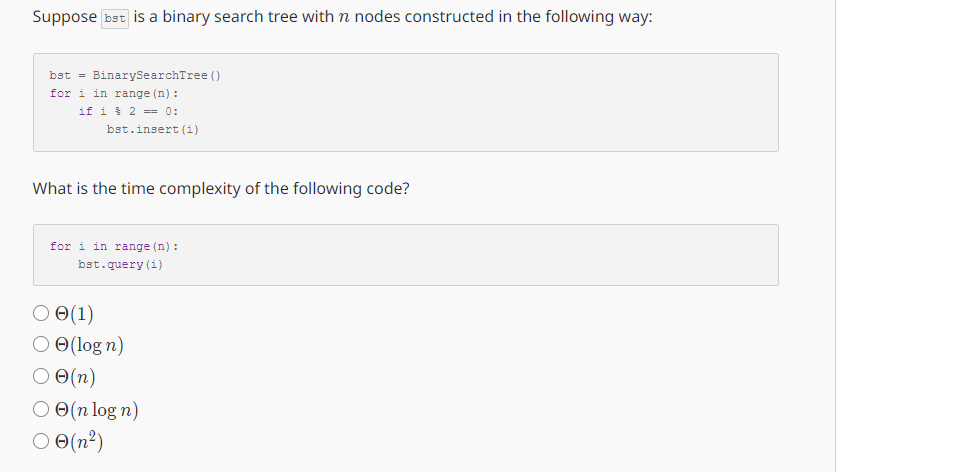
Task: Click the inline bst code tag in question
Action: click(x=115, y=18)
